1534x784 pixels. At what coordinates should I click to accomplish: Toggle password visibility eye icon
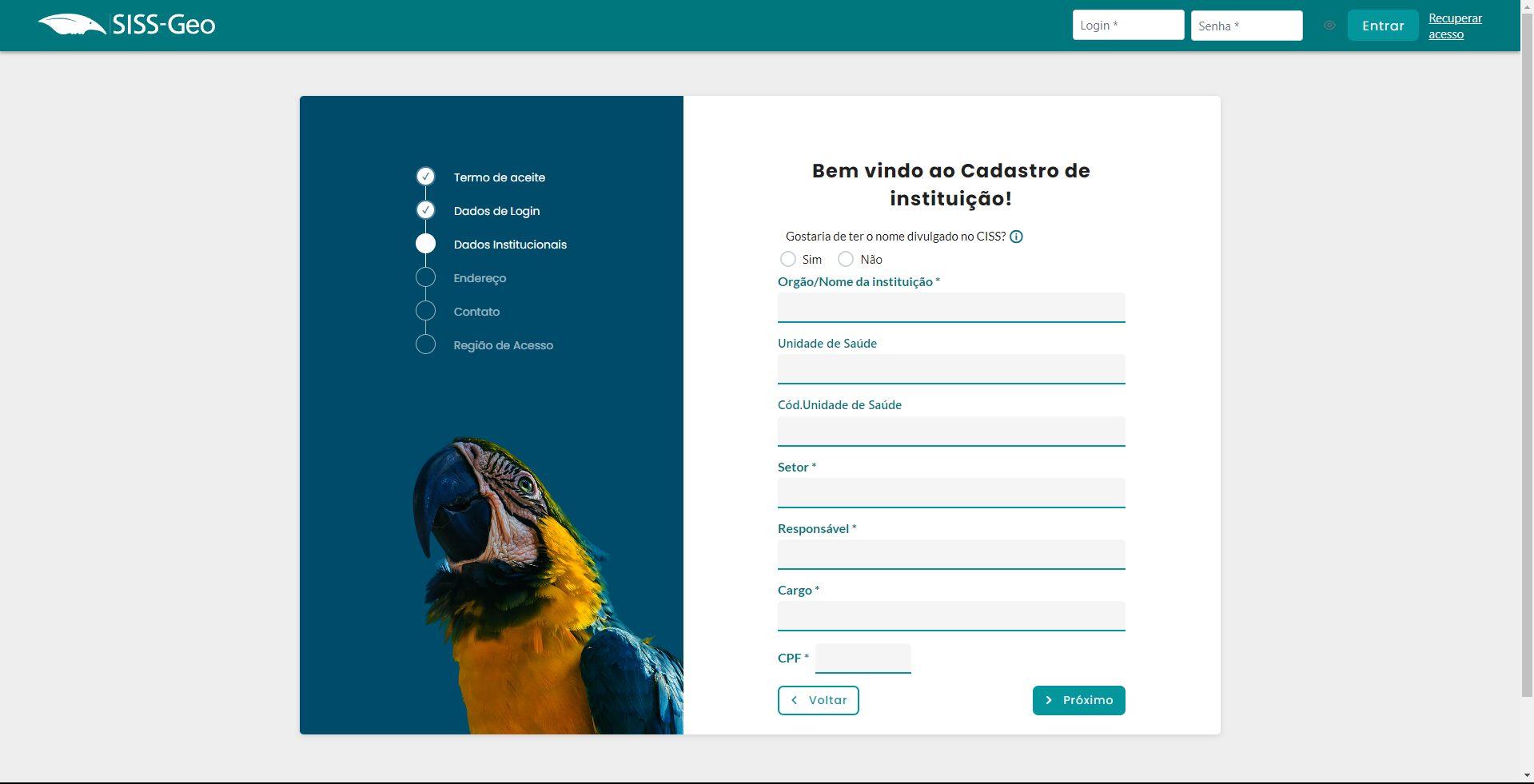click(1329, 26)
